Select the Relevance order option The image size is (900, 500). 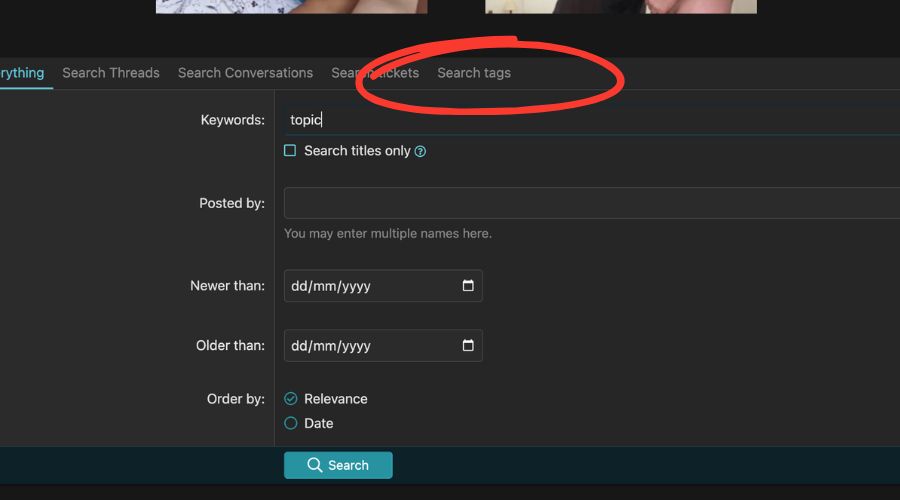pyautogui.click(x=290, y=398)
